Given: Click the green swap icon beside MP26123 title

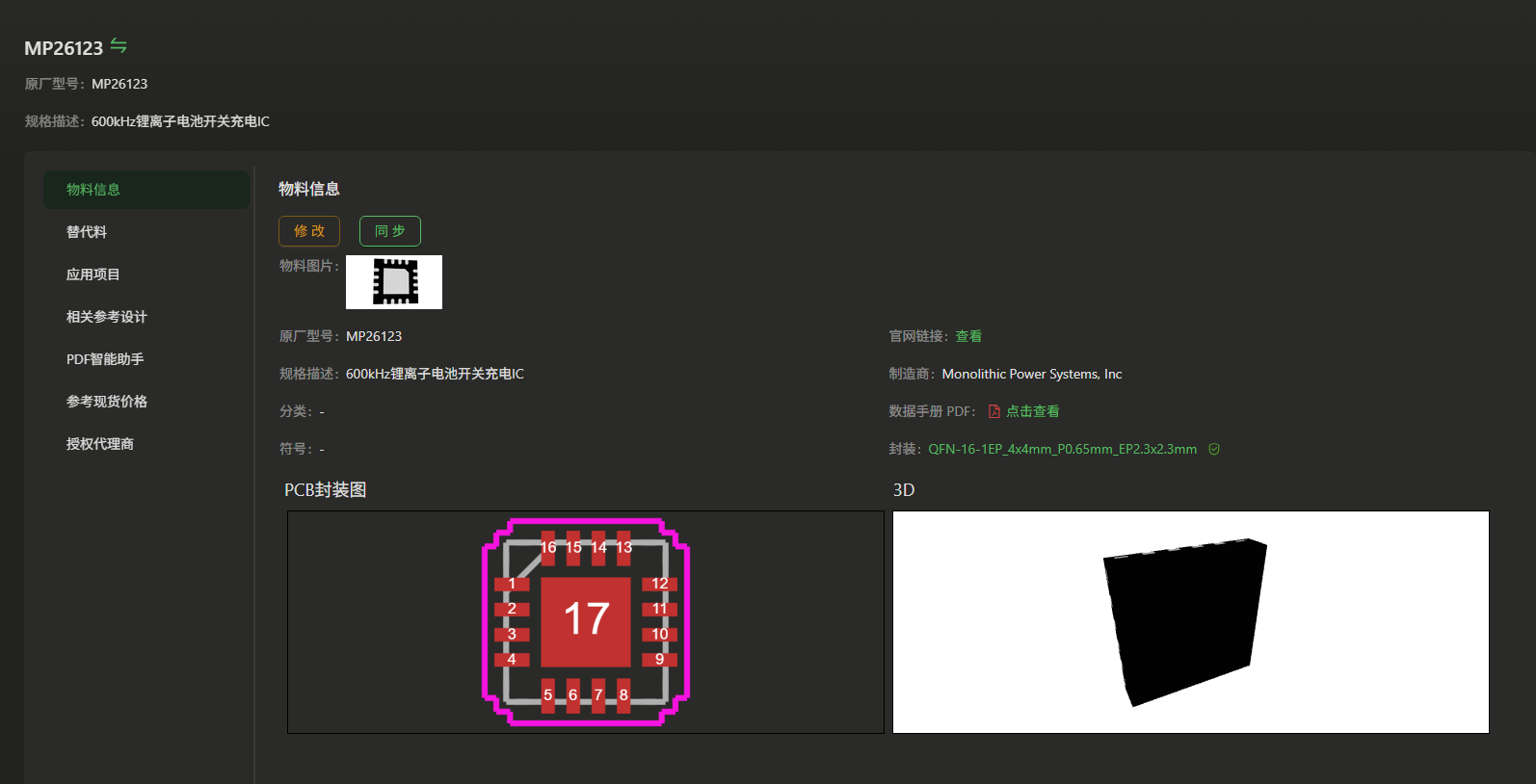Looking at the screenshot, I should tap(119, 45).
